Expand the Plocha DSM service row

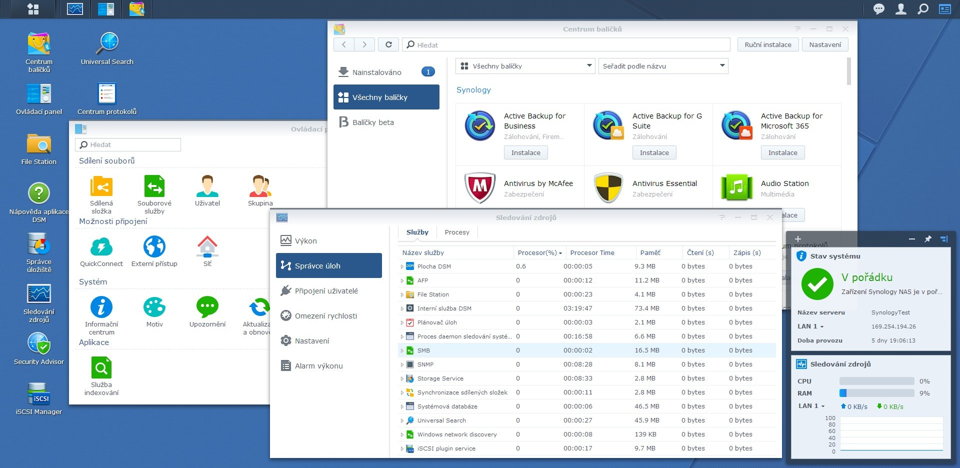click(402, 266)
